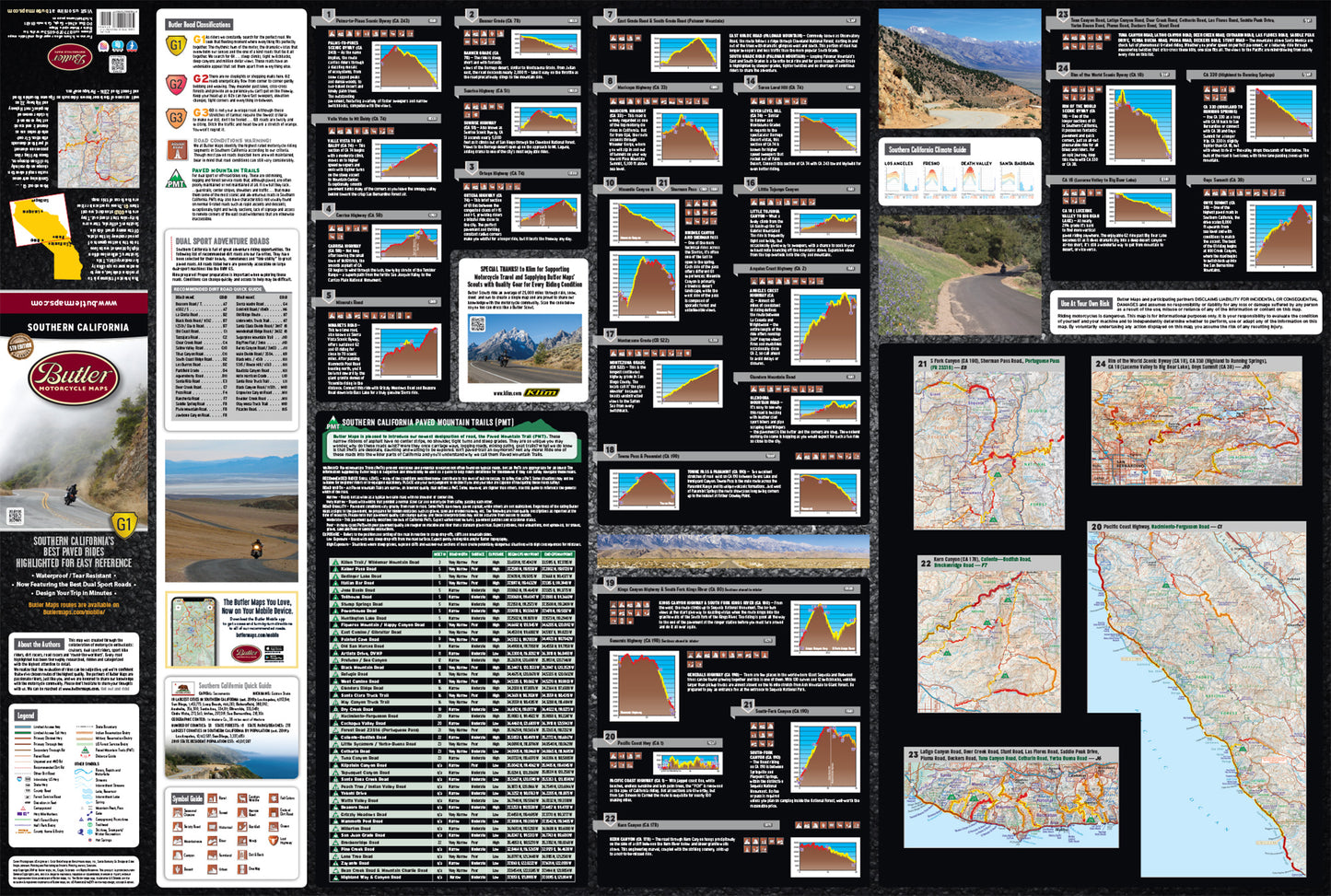
Task: Click the Legend heading label
Action: 26,716
